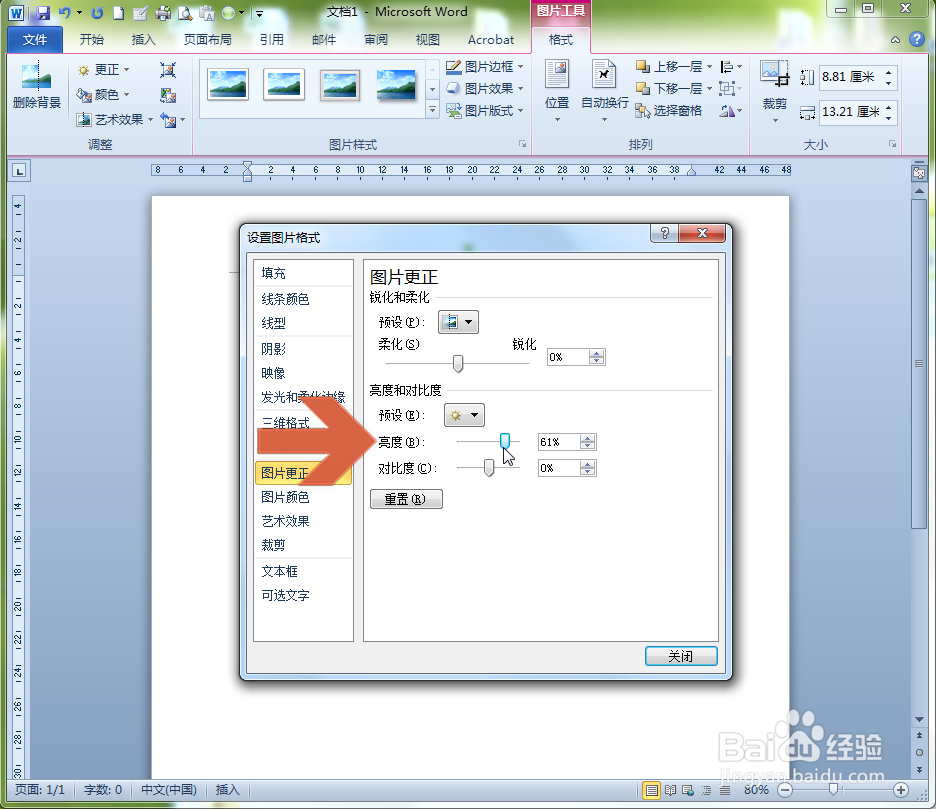936x809 pixels.
Task: Click the contrast 0% value field
Action: click(x=558, y=468)
